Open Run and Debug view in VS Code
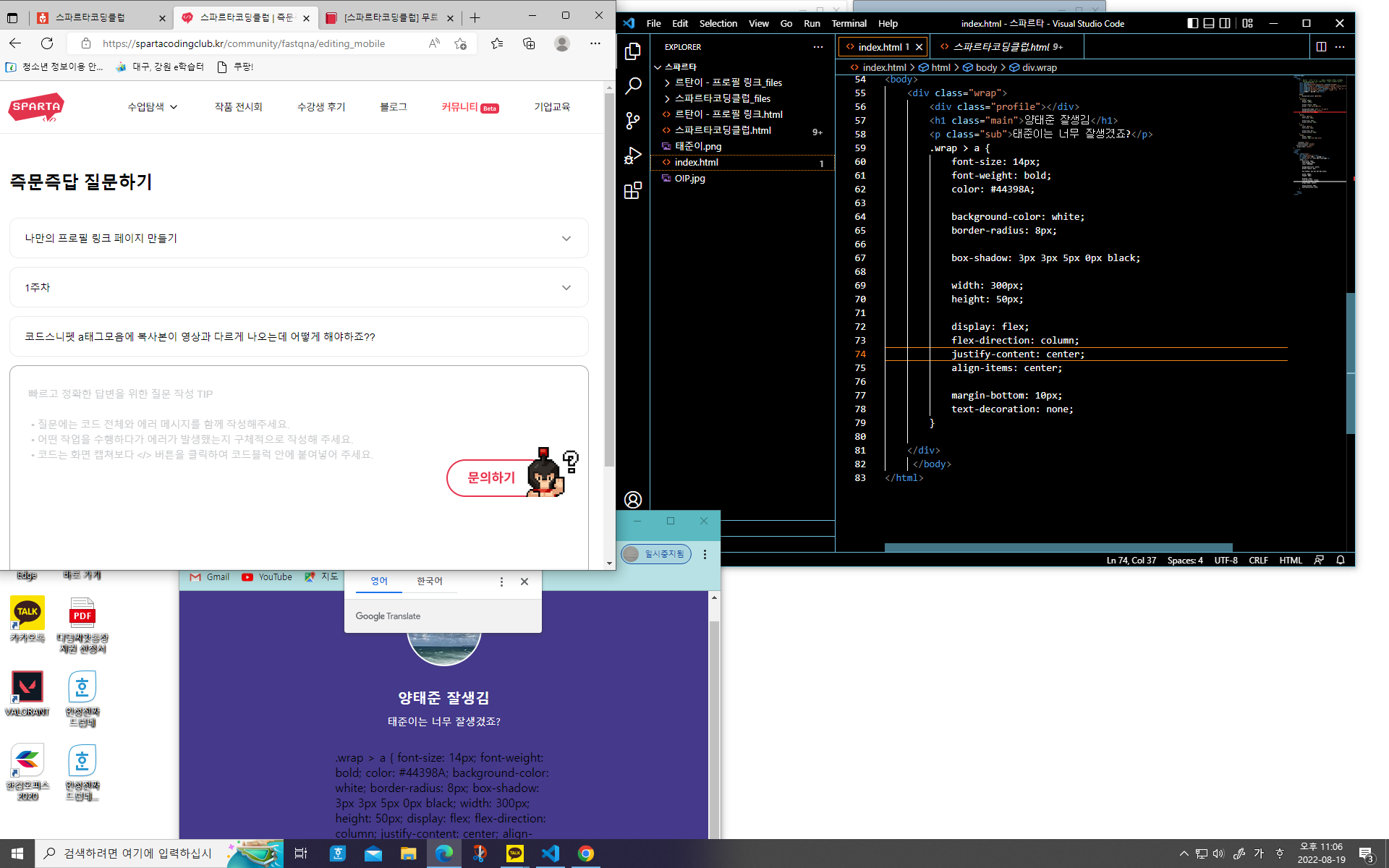The image size is (1389, 868). point(633,156)
